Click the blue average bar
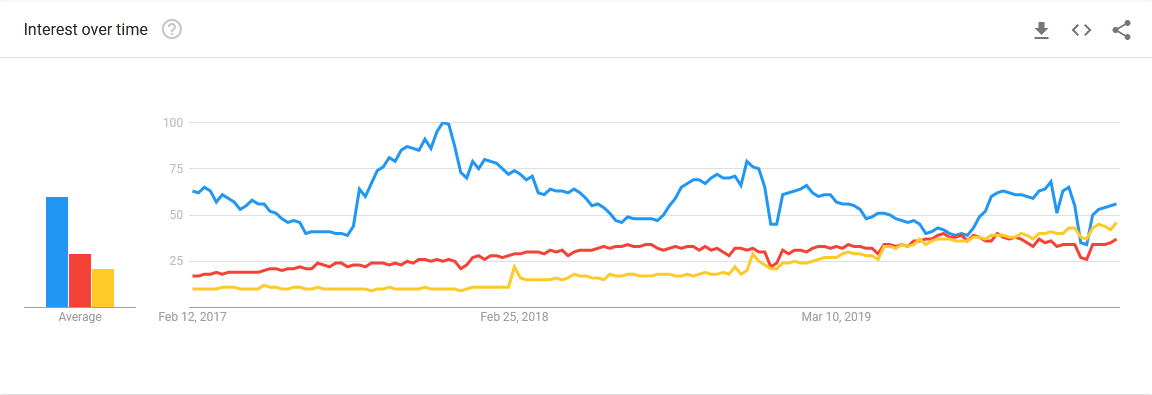Viewport: 1152px width, 395px height. 57,252
